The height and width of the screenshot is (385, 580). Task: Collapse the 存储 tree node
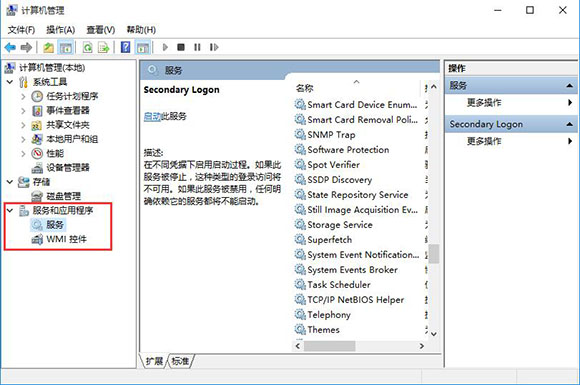pyautogui.click(x=10, y=182)
